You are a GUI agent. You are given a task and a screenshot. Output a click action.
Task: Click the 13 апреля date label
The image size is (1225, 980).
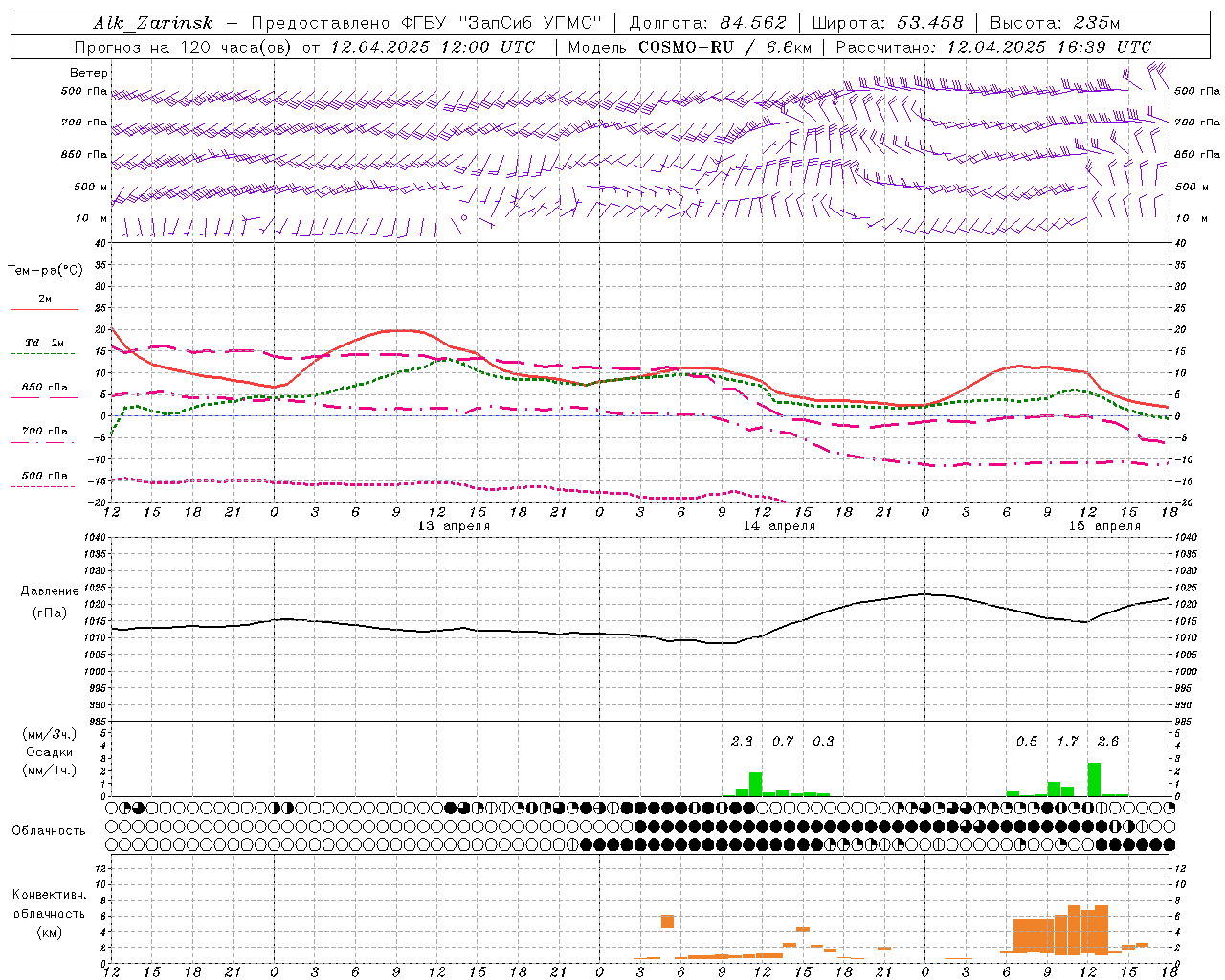(x=454, y=526)
